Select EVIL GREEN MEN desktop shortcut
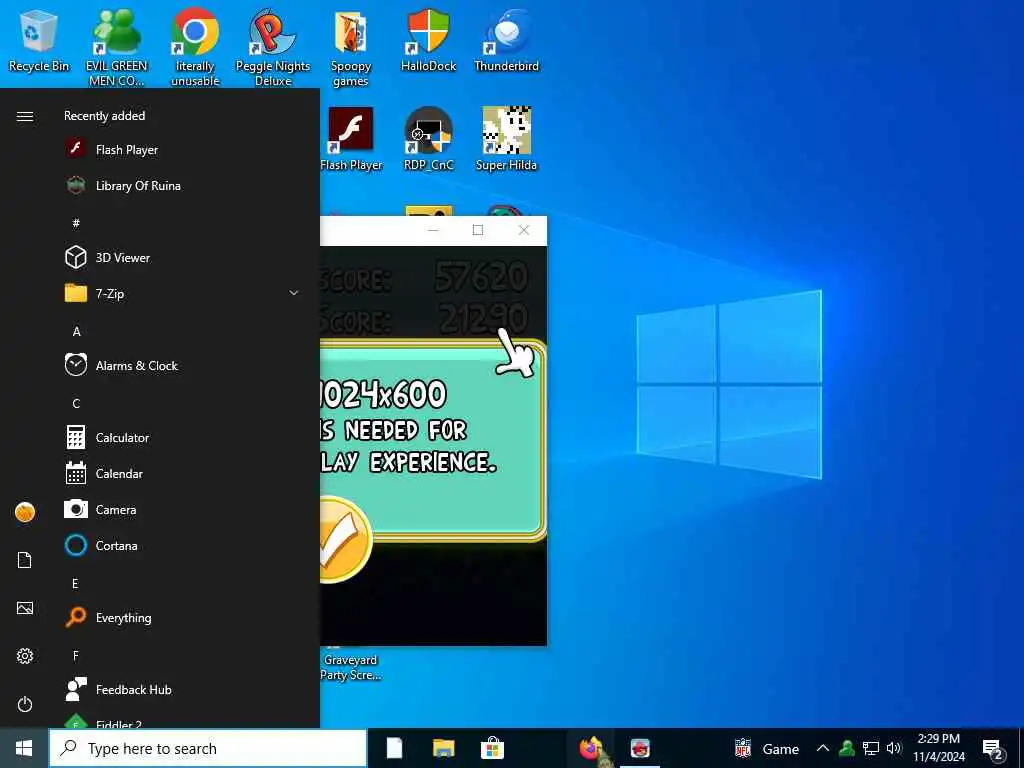The width and height of the screenshot is (1024, 768). click(116, 47)
